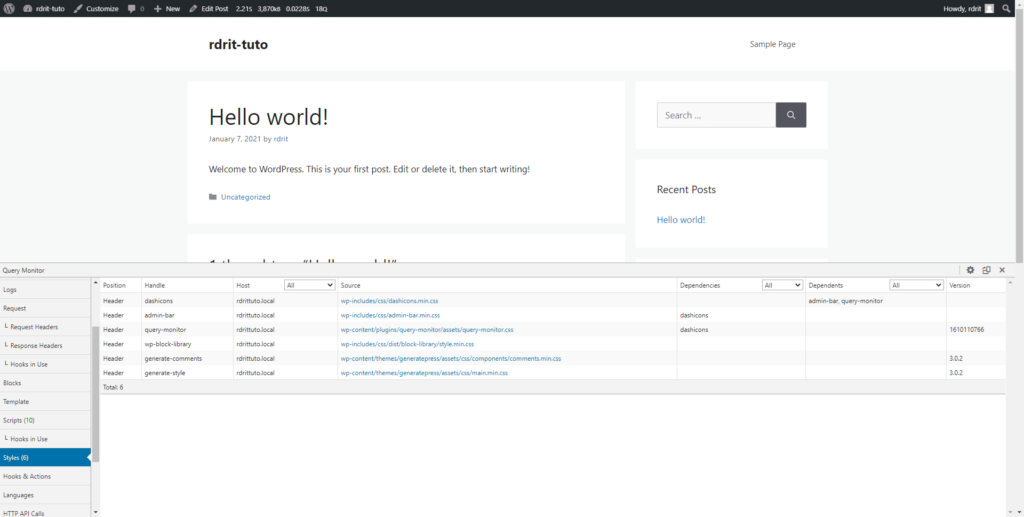Click the + New item in admin bar

(x=167, y=8)
